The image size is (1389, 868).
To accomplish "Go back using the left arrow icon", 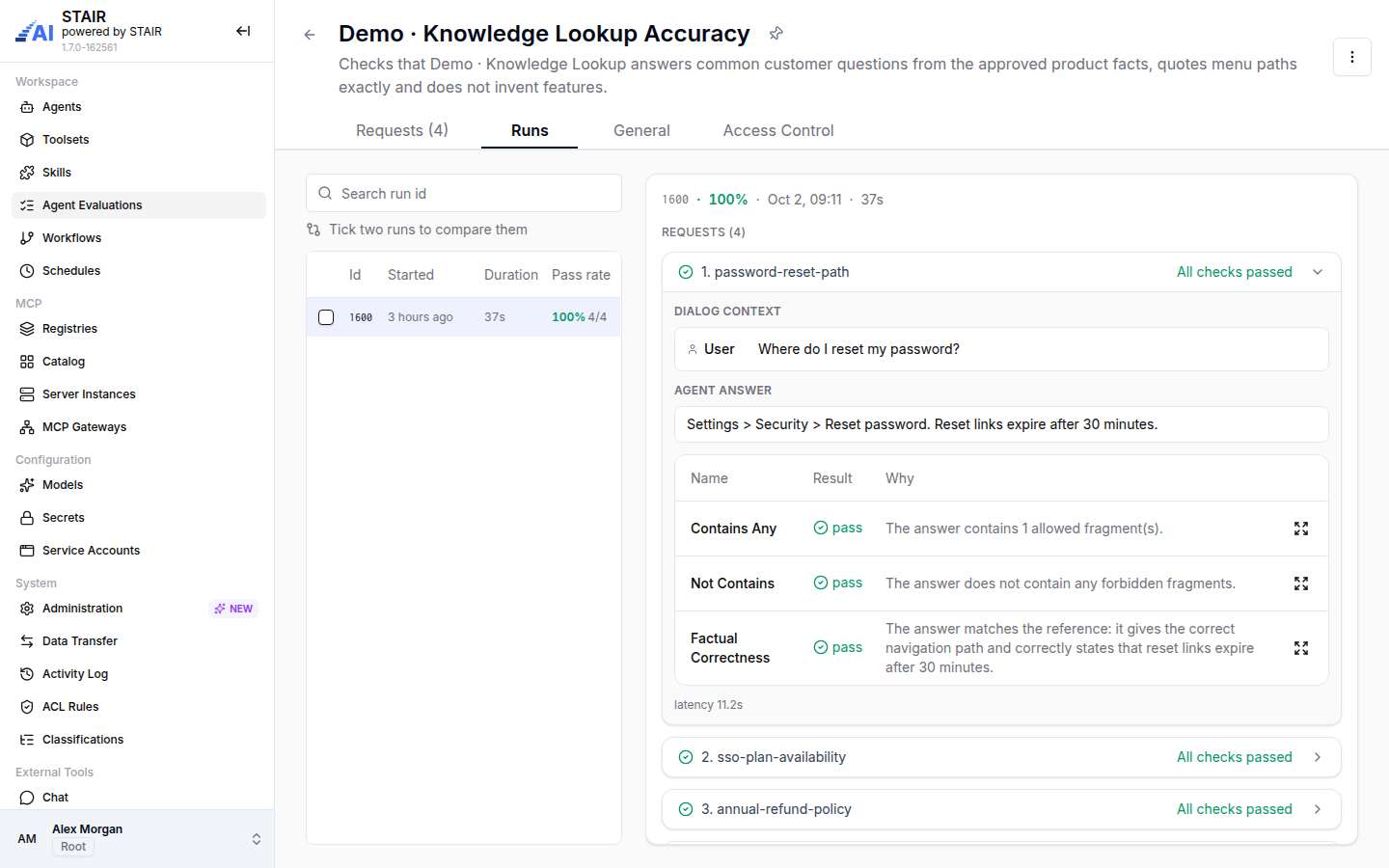I will pos(310,35).
